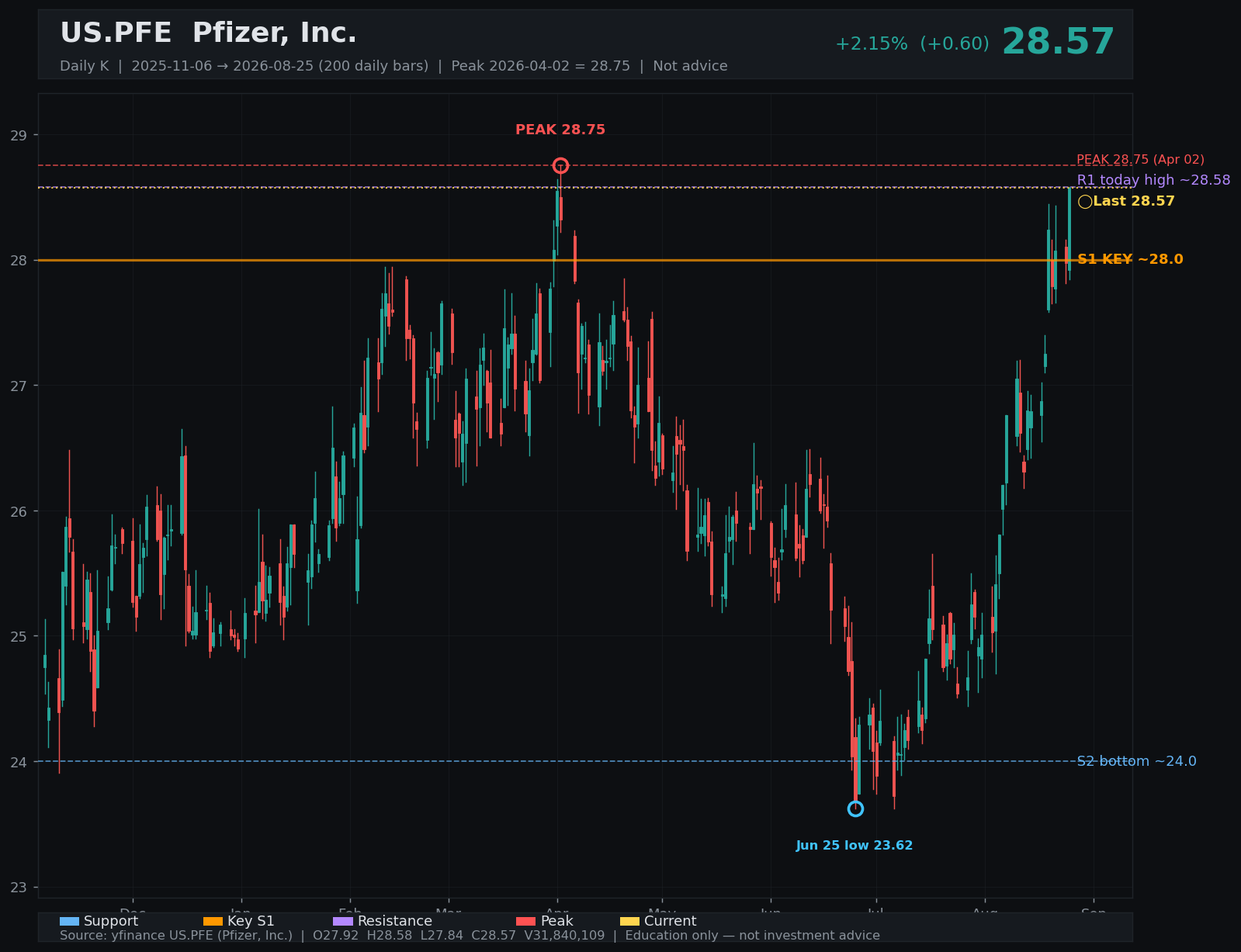Click the large 28.57 price value
The height and width of the screenshot is (952, 1241).
coord(1058,42)
